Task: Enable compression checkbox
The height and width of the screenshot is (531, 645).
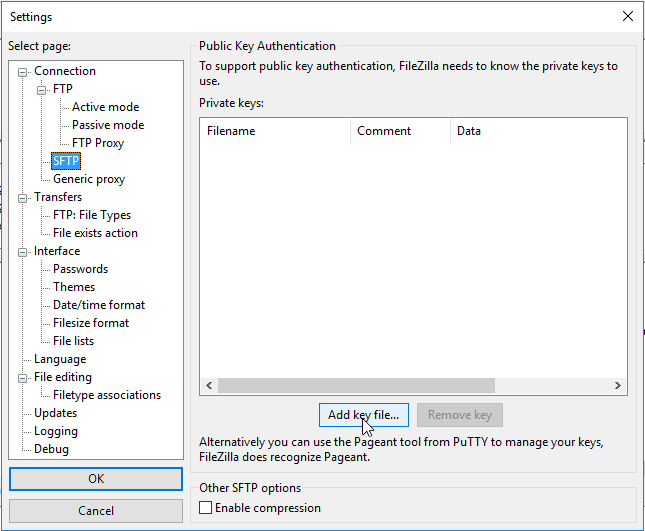Action: [x=206, y=508]
